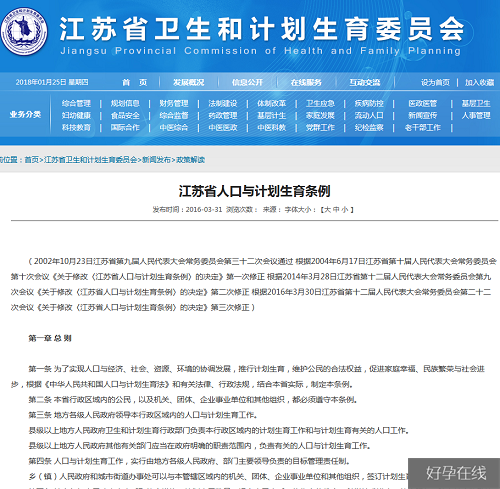Select the 财务管理 category link
This screenshot has width=500, height=489.
coord(174,104)
